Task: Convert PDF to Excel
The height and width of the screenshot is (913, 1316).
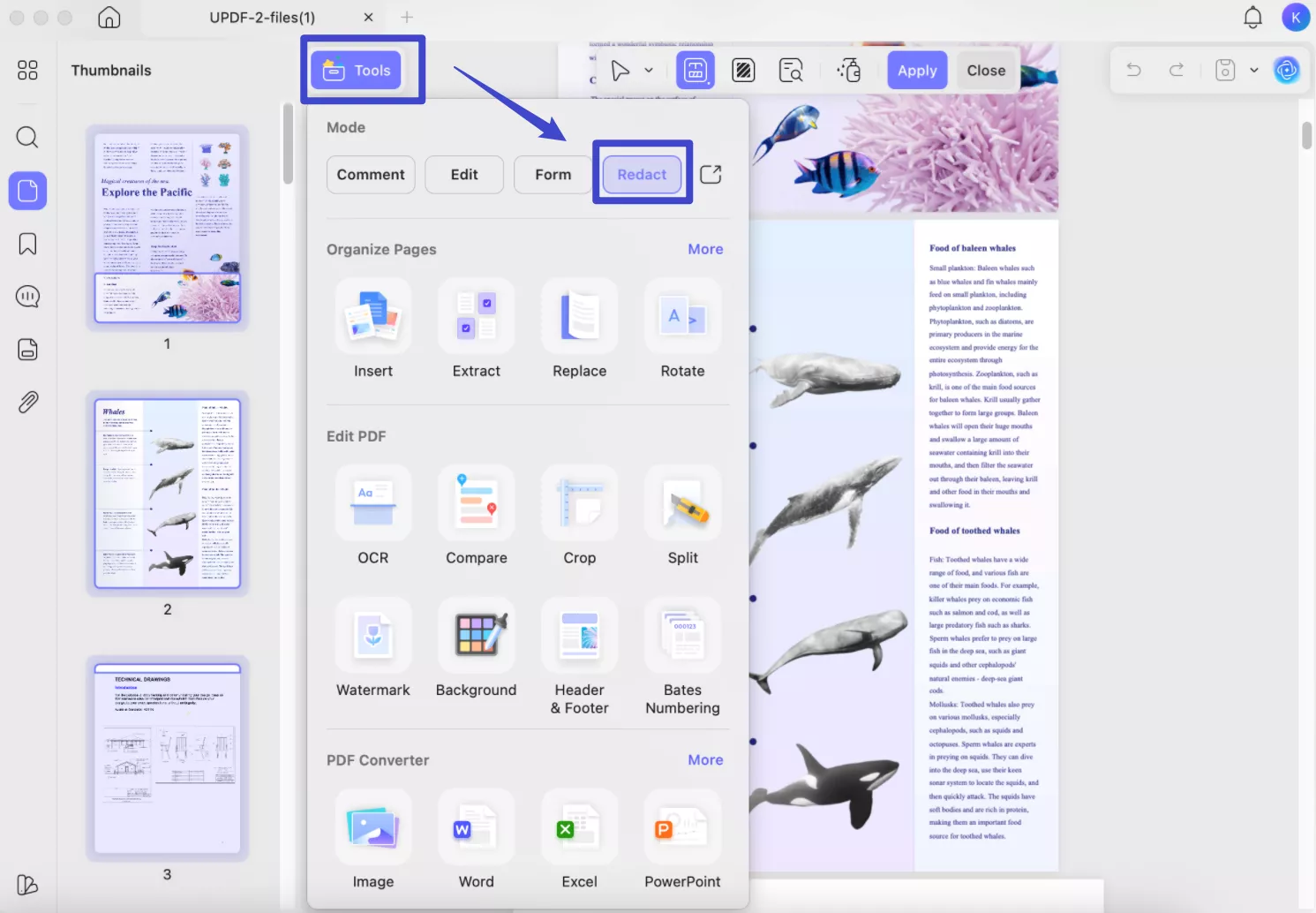Action: pyautogui.click(x=580, y=841)
